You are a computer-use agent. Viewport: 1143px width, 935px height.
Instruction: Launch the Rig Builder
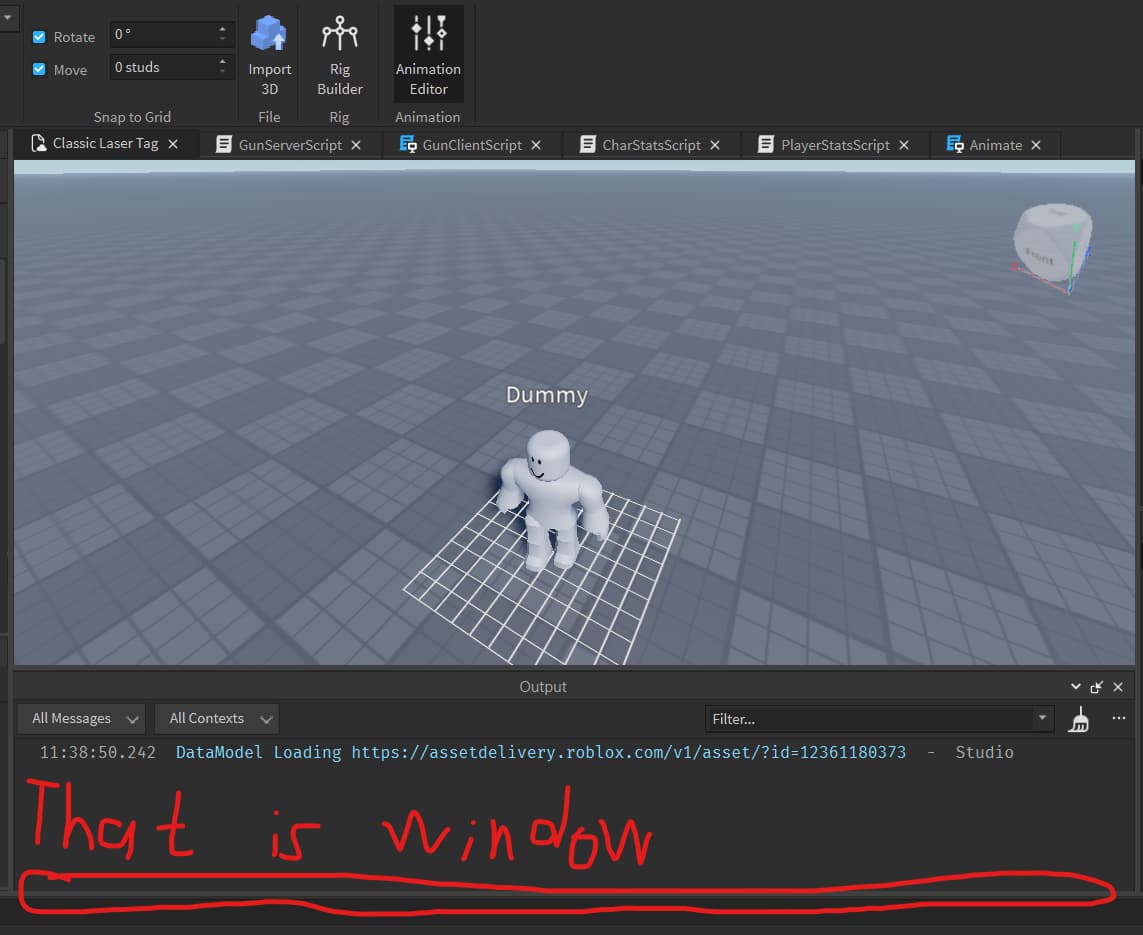(340, 57)
